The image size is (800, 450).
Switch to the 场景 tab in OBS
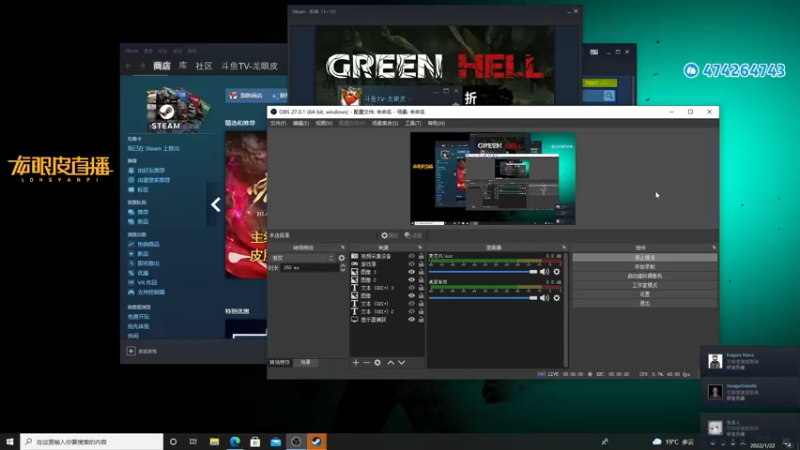coord(305,362)
